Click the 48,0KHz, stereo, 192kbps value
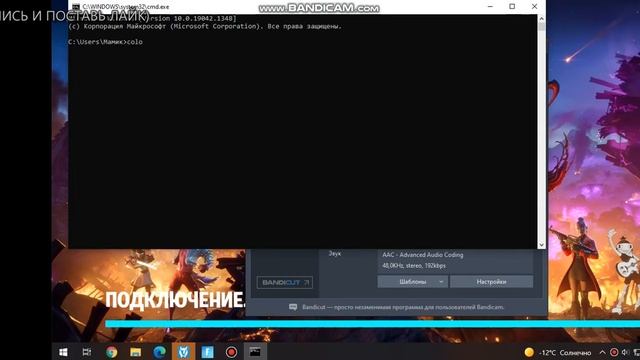This screenshot has height=360, width=640. (x=414, y=266)
